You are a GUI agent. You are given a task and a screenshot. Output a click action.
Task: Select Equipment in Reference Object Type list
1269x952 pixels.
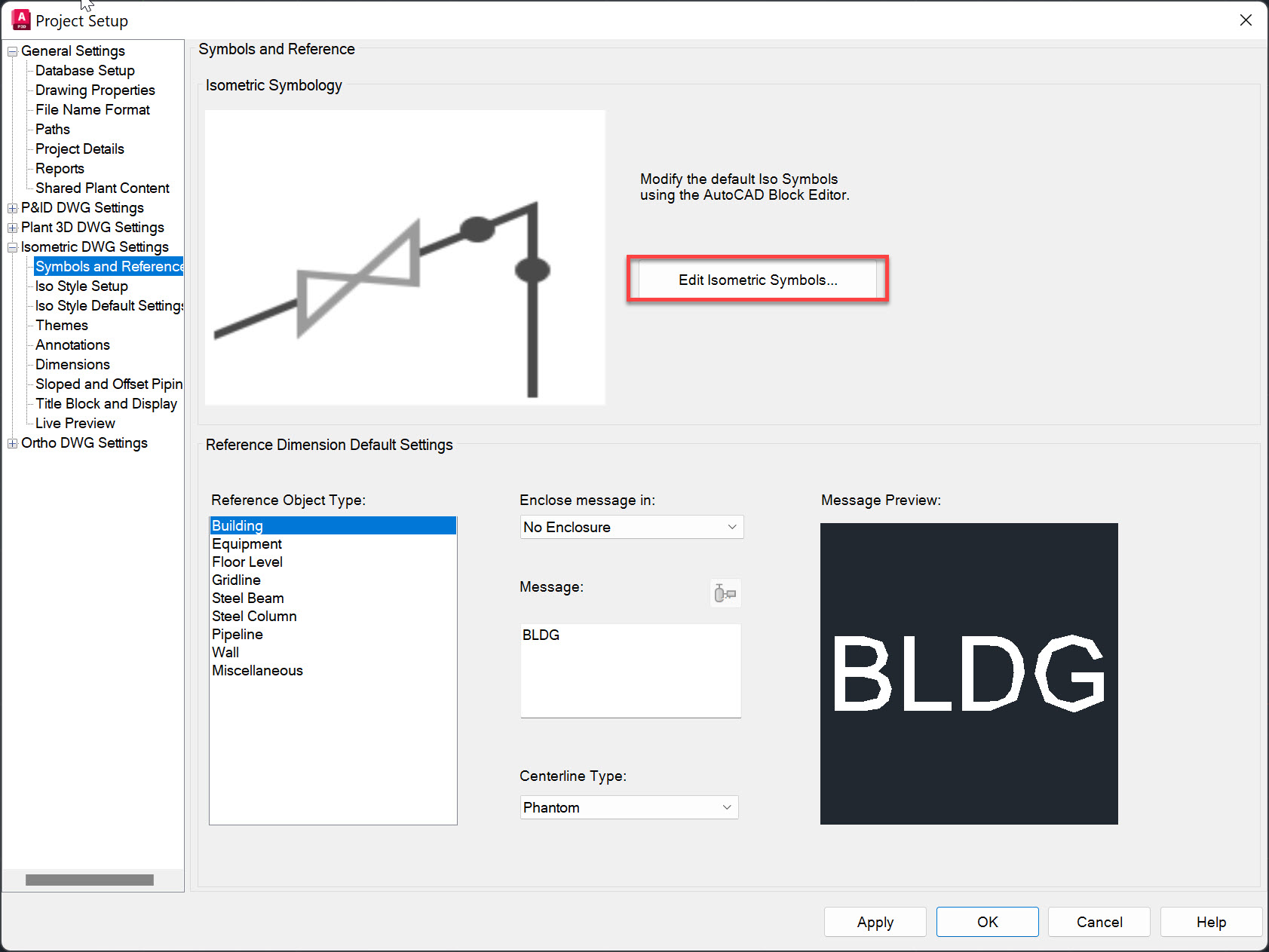pos(333,543)
